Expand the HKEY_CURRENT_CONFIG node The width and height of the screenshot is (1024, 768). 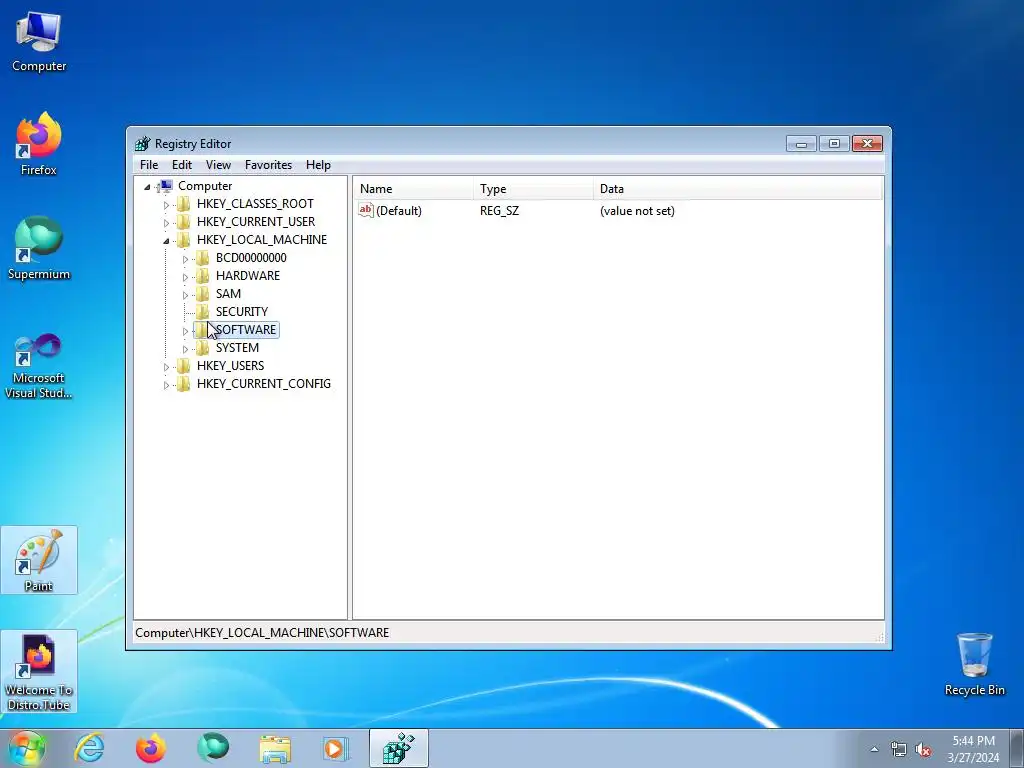tap(166, 385)
